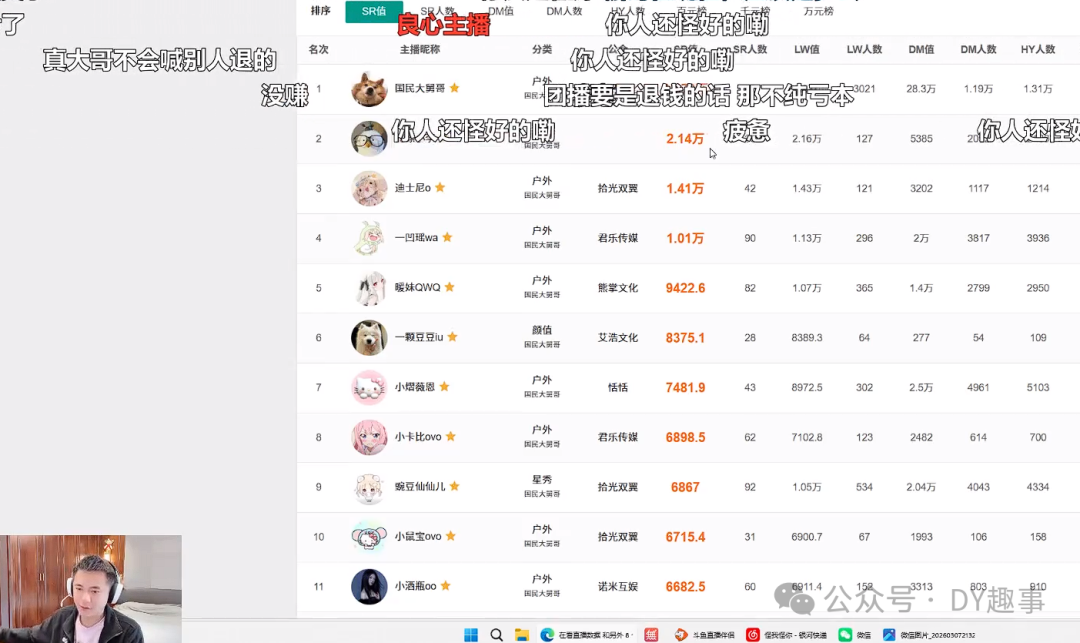The image size is (1080, 643).
Task: Open NetEase Cloud Music in the taskbar
Action: pyautogui.click(x=787, y=635)
